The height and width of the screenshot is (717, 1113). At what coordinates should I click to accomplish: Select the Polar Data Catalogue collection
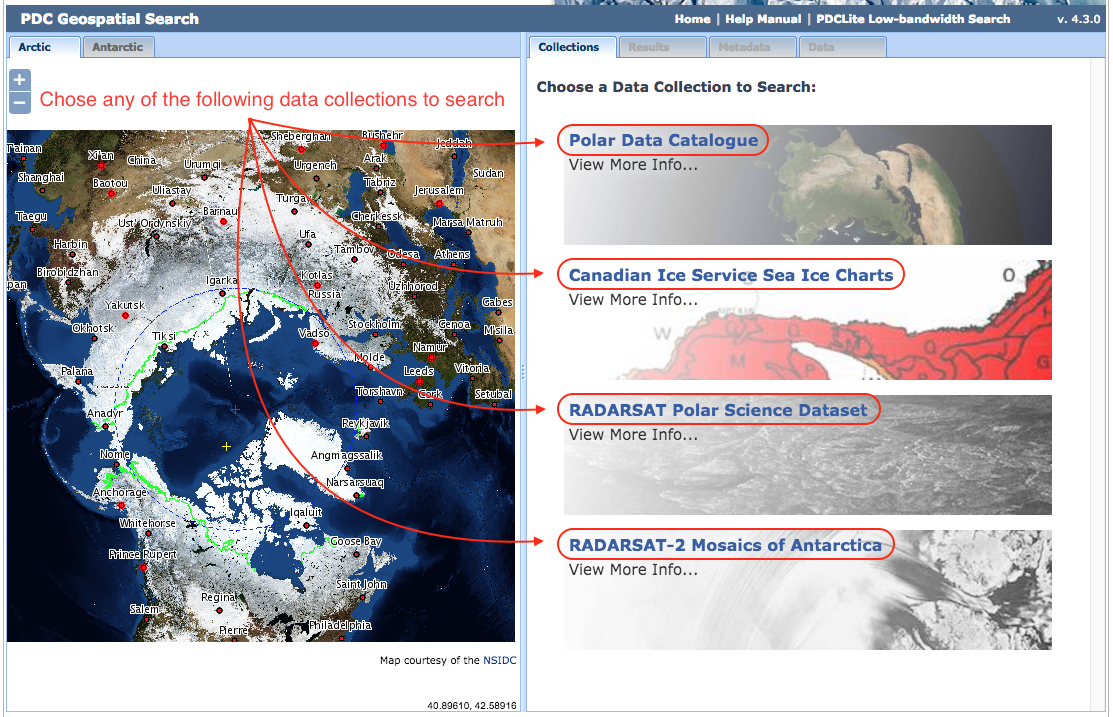[x=663, y=140]
